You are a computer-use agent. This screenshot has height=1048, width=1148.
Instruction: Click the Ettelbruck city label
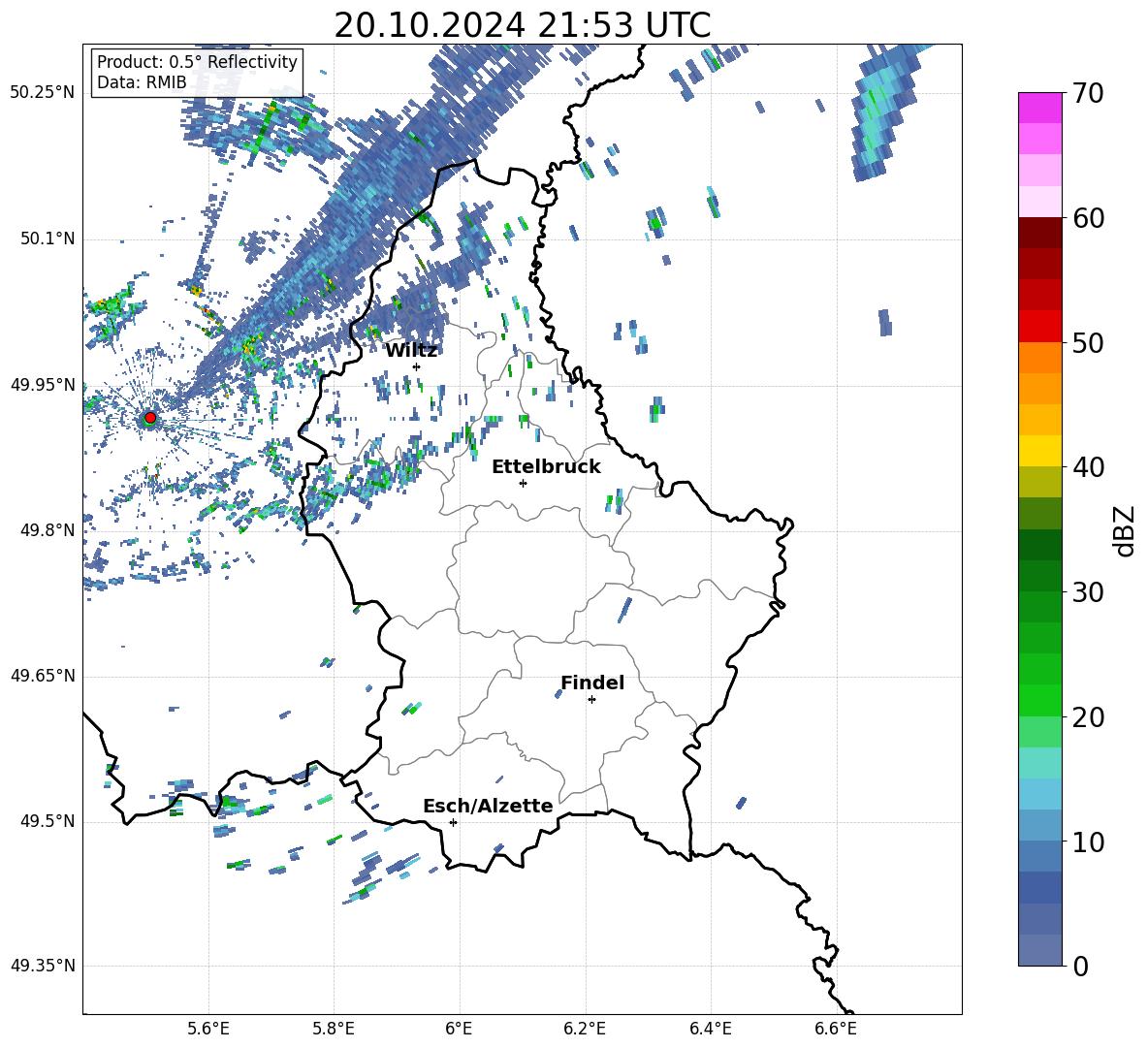tap(546, 467)
